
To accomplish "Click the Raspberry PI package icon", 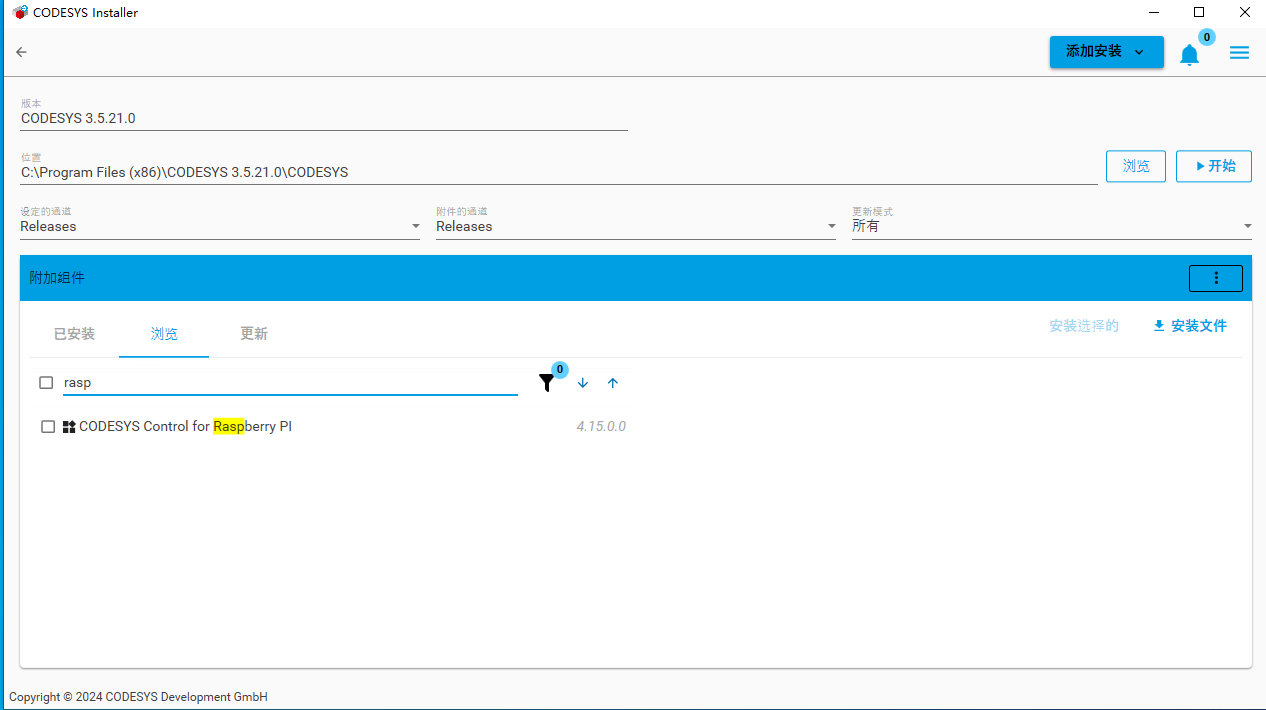I will 69,427.
